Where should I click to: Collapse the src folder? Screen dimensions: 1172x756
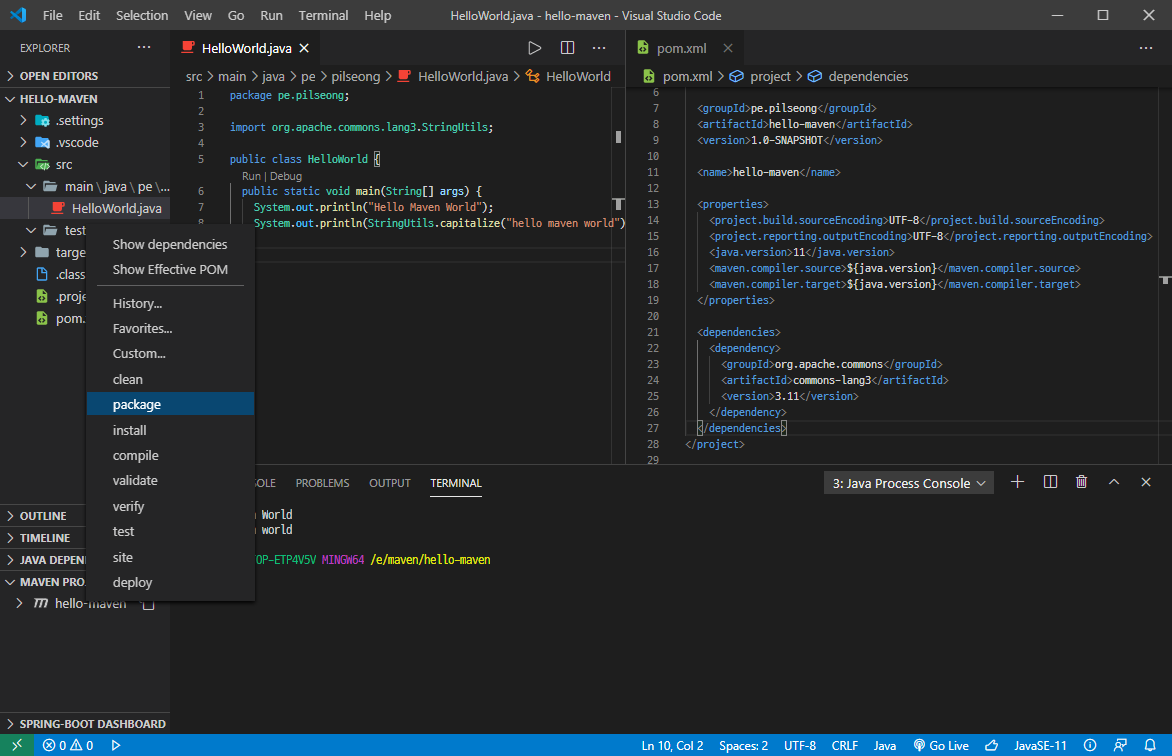point(84,165)
